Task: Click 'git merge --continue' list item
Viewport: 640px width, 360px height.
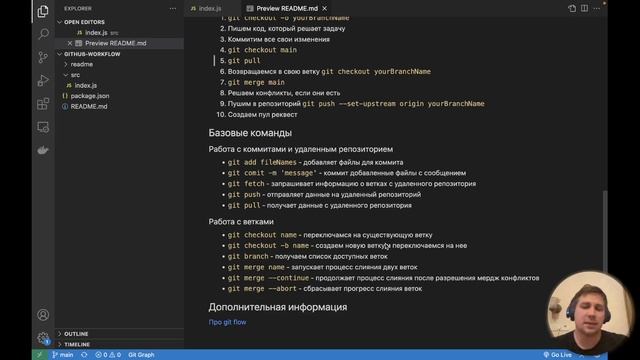Action: coord(383,278)
